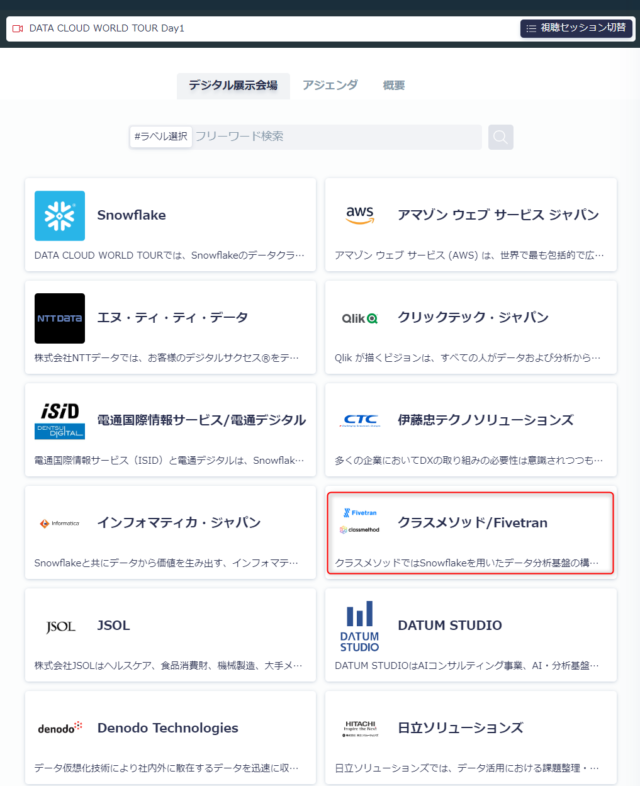Click the NTT DATA logo
The width and height of the screenshot is (640, 786).
click(60, 318)
